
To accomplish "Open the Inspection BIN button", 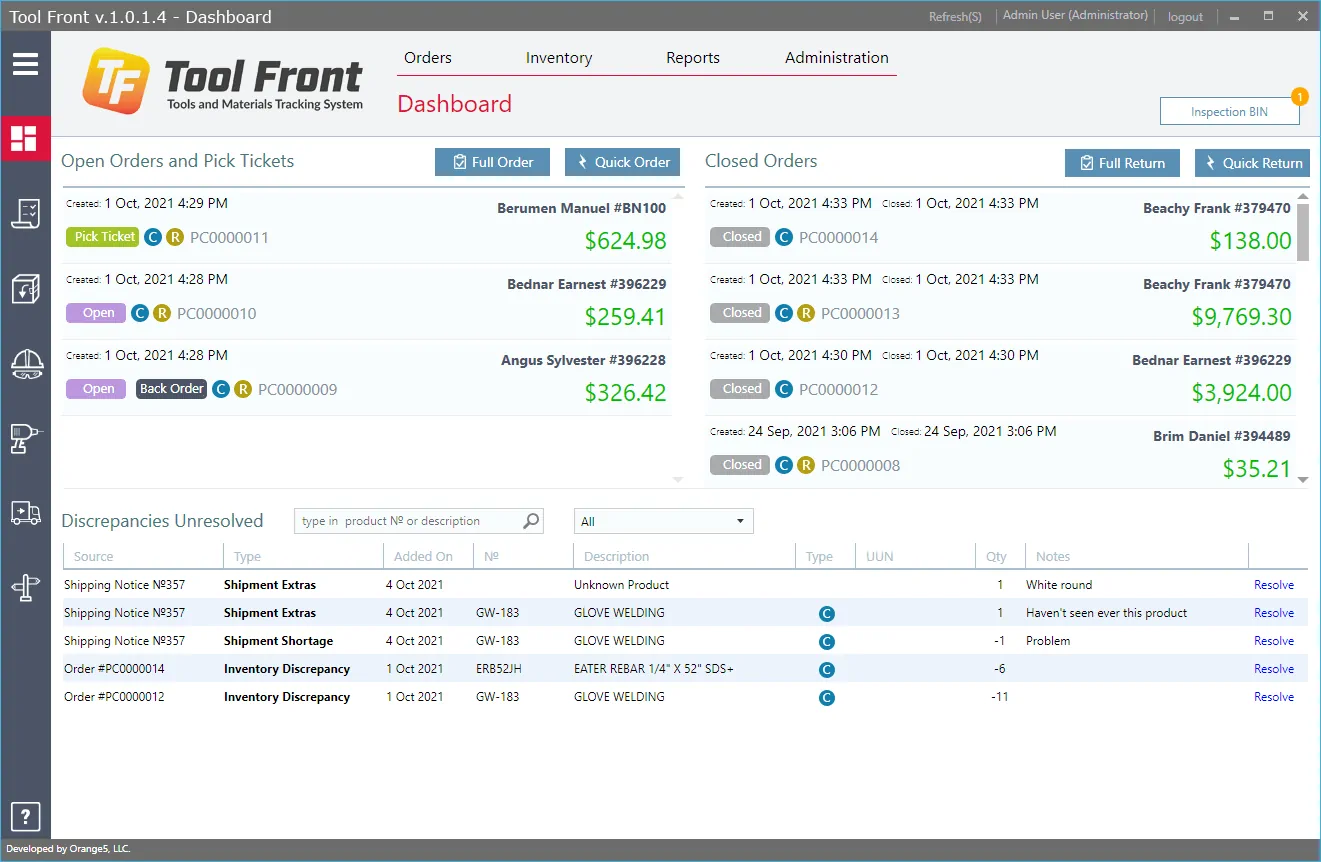I will [1229, 112].
